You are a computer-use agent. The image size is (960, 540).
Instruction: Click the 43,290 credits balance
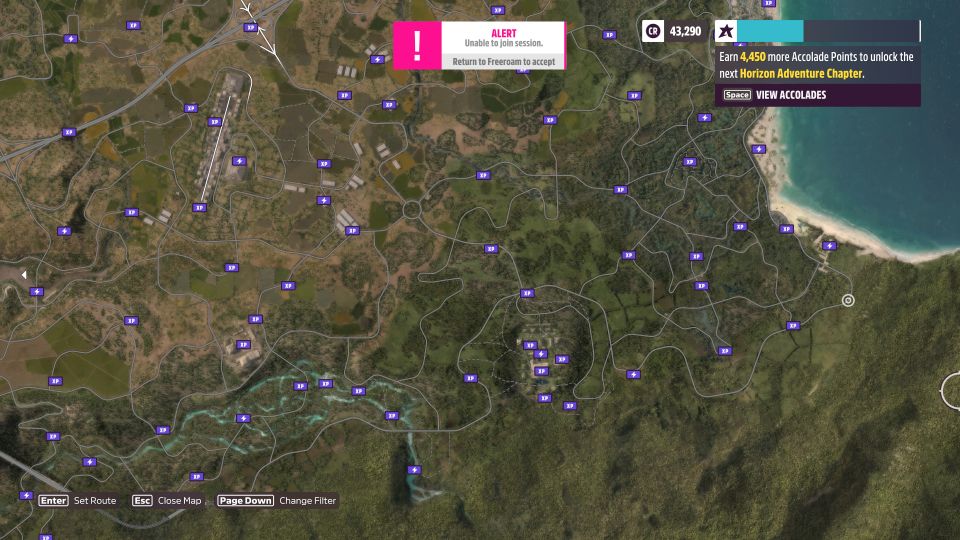[685, 31]
